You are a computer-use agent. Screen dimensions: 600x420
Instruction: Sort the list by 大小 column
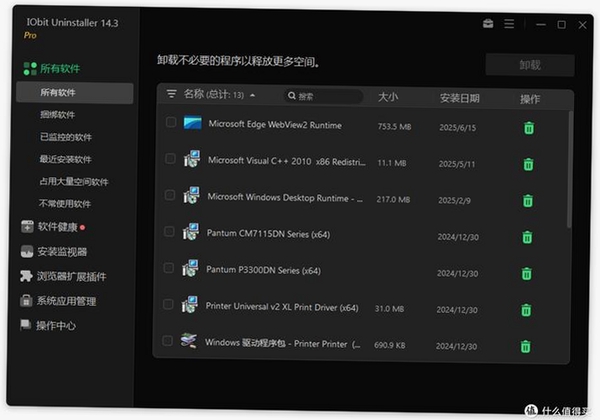[388, 97]
